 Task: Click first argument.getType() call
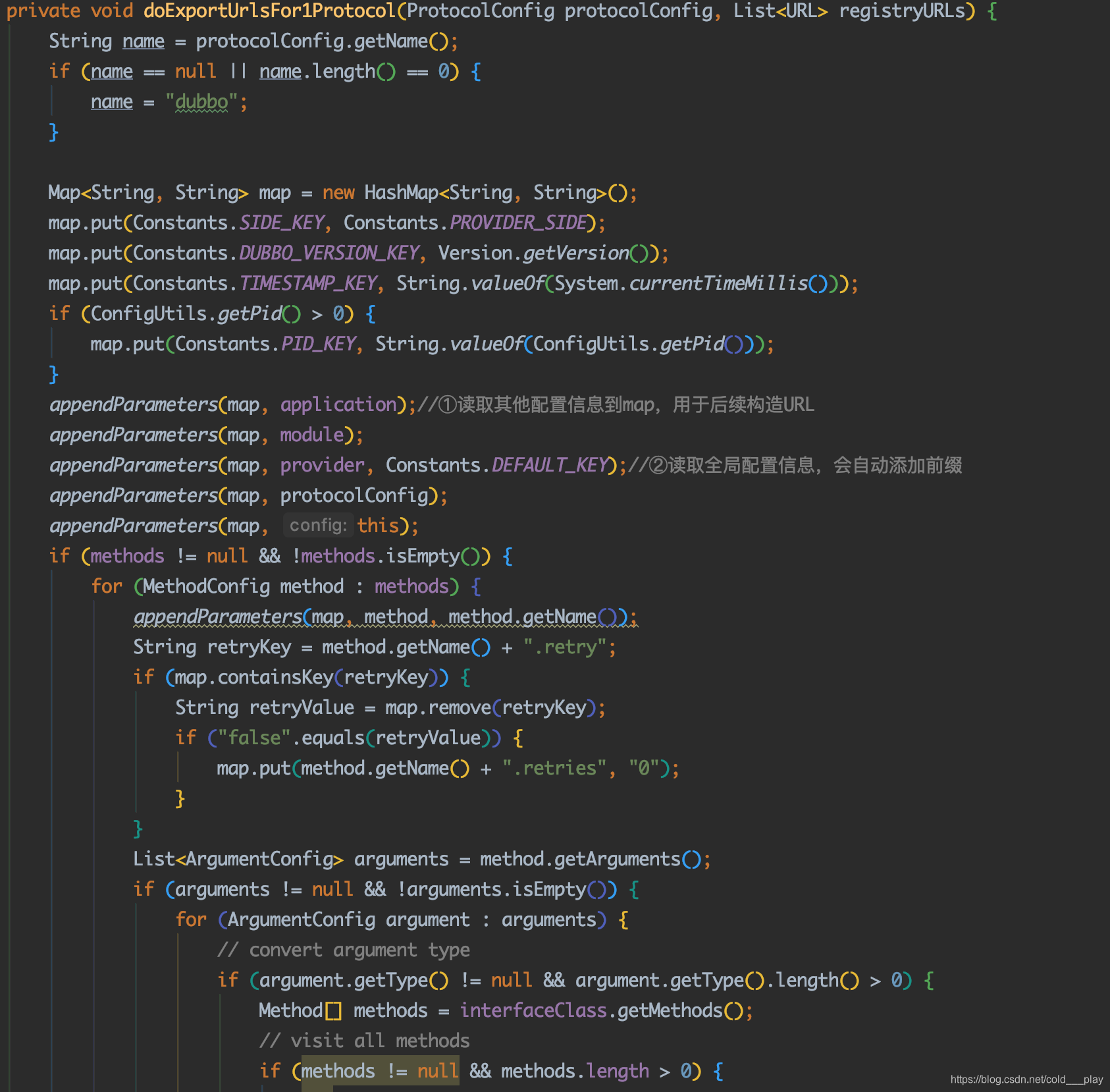(354, 981)
